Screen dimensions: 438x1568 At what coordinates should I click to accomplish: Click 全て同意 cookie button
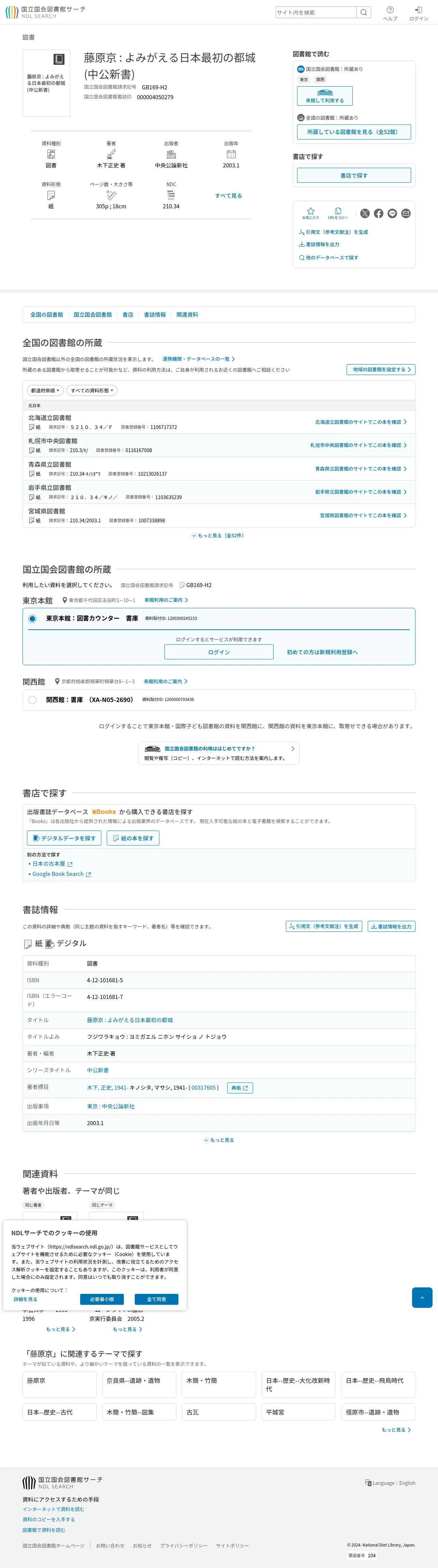[x=157, y=1299]
